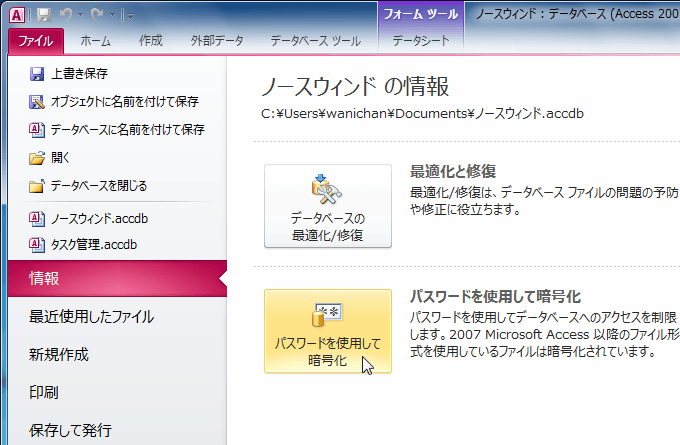The height and width of the screenshot is (445, 680).
Task: Click the ノースウィンド の情報 heading
Action: point(355,86)
